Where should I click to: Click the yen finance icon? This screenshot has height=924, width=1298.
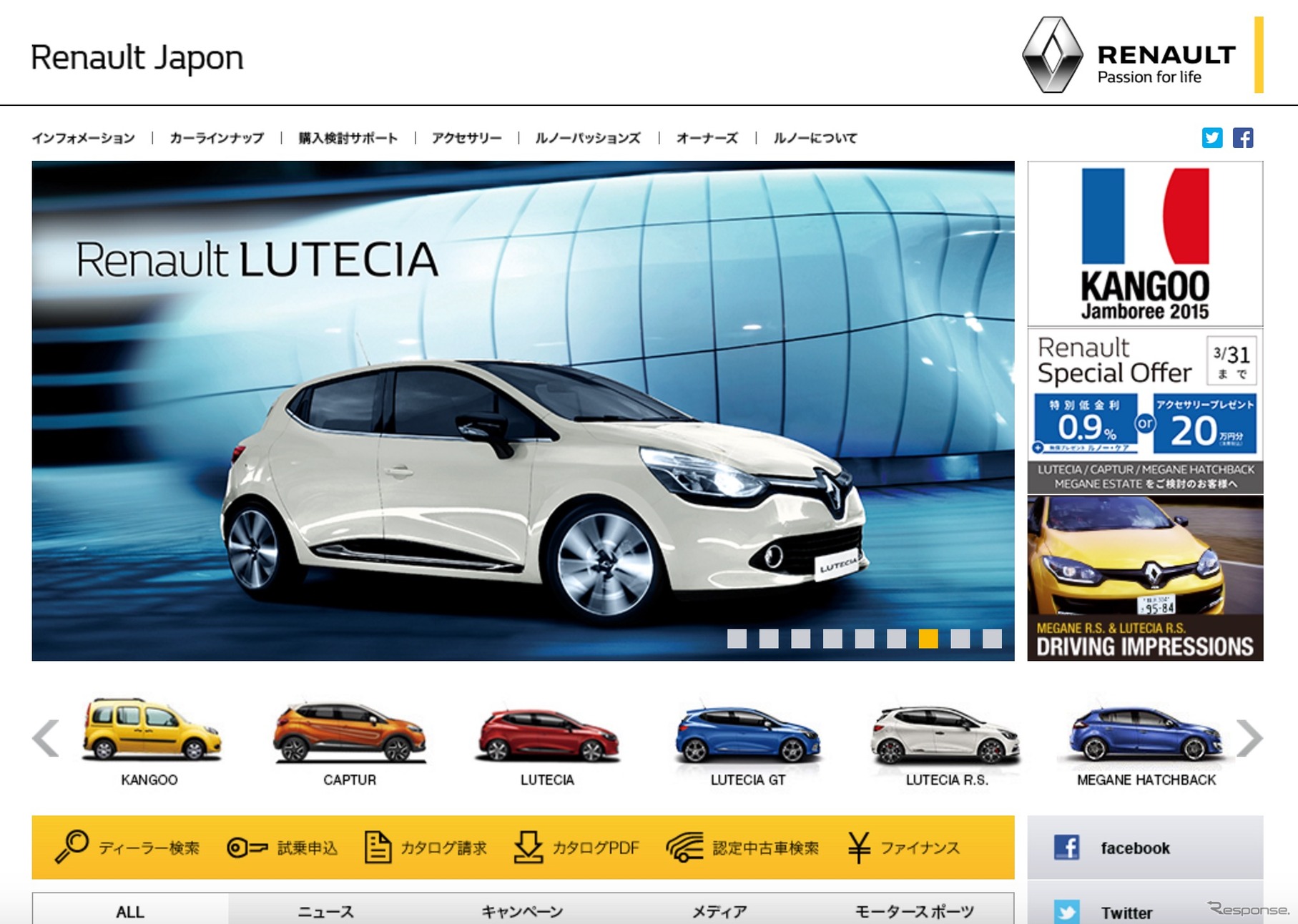pyautogui.click(x=859, y=847)
